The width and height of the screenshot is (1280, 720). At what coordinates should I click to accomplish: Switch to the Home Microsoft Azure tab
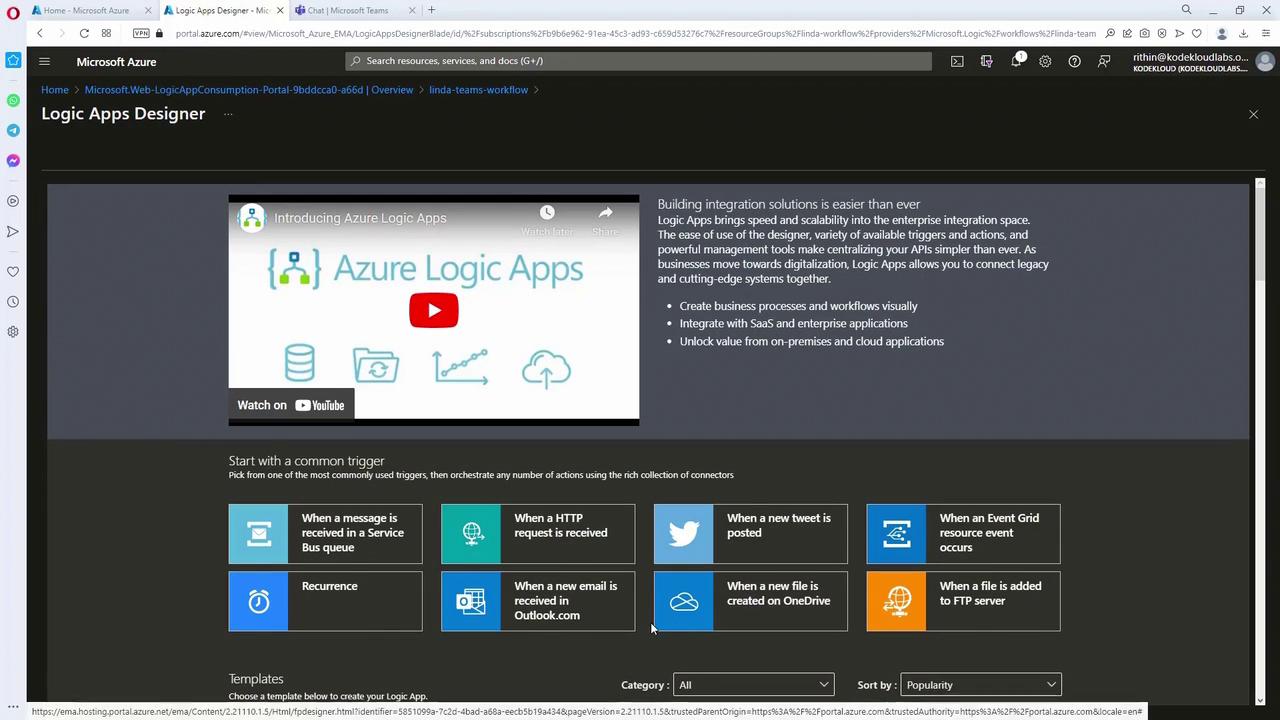click(86, 10)
